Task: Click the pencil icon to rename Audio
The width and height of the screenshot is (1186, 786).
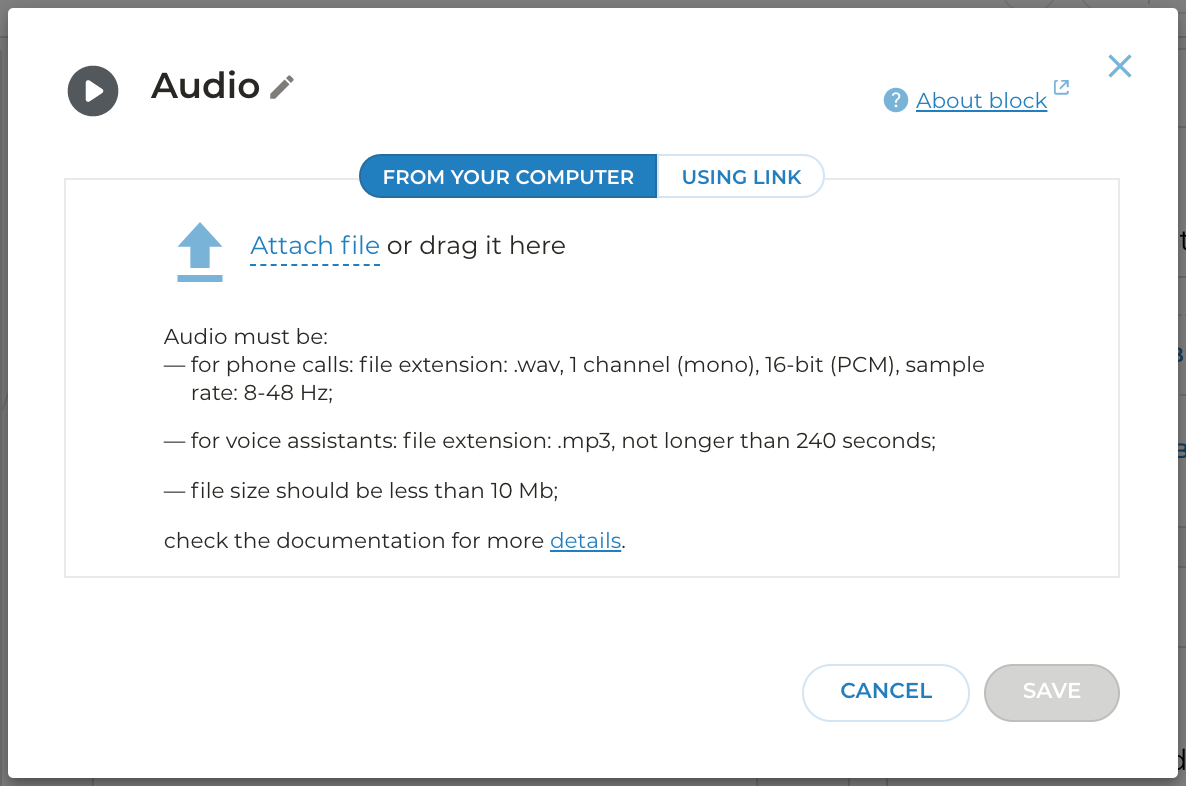Action: tap(282, 87)
